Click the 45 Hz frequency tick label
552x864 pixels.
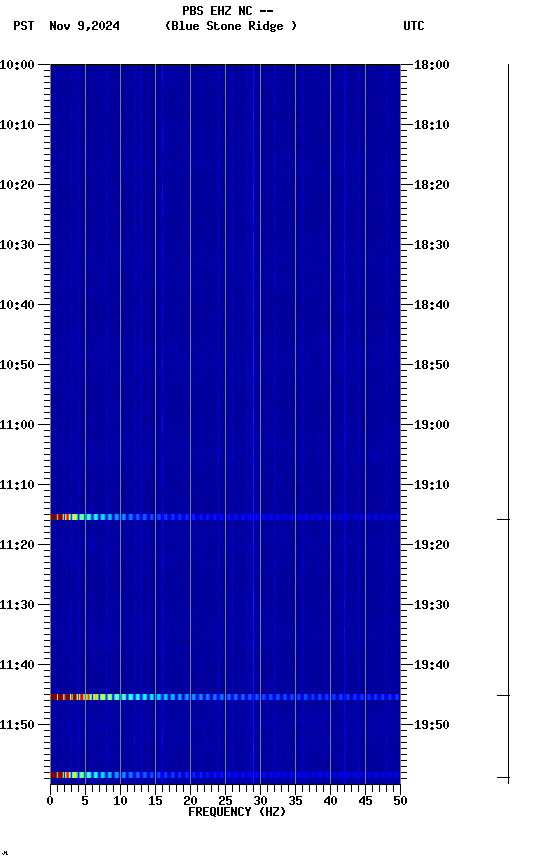[365, 801]
